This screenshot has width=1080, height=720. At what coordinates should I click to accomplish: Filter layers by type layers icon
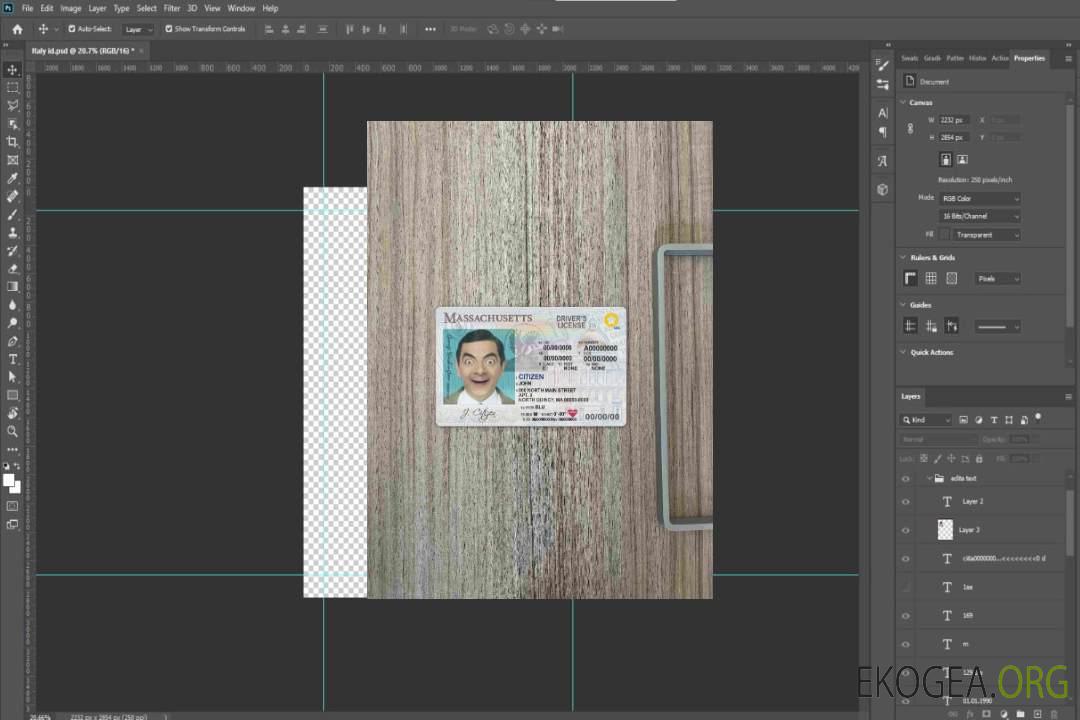click(993, 420)
